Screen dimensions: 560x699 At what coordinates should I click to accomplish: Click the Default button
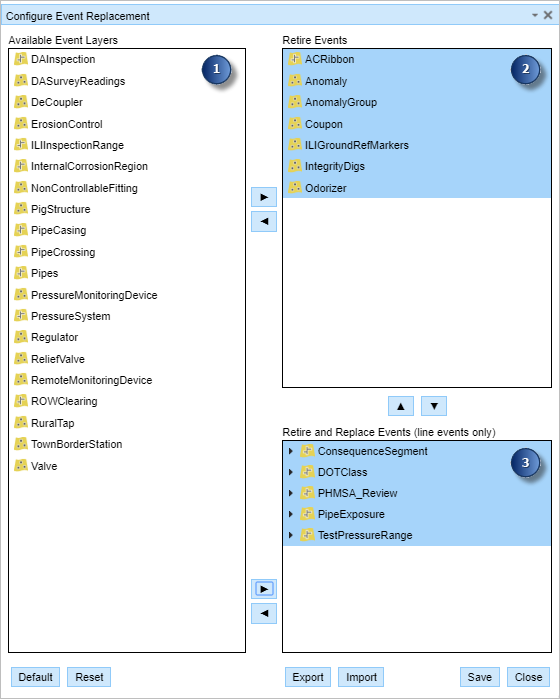pos(35,677)
